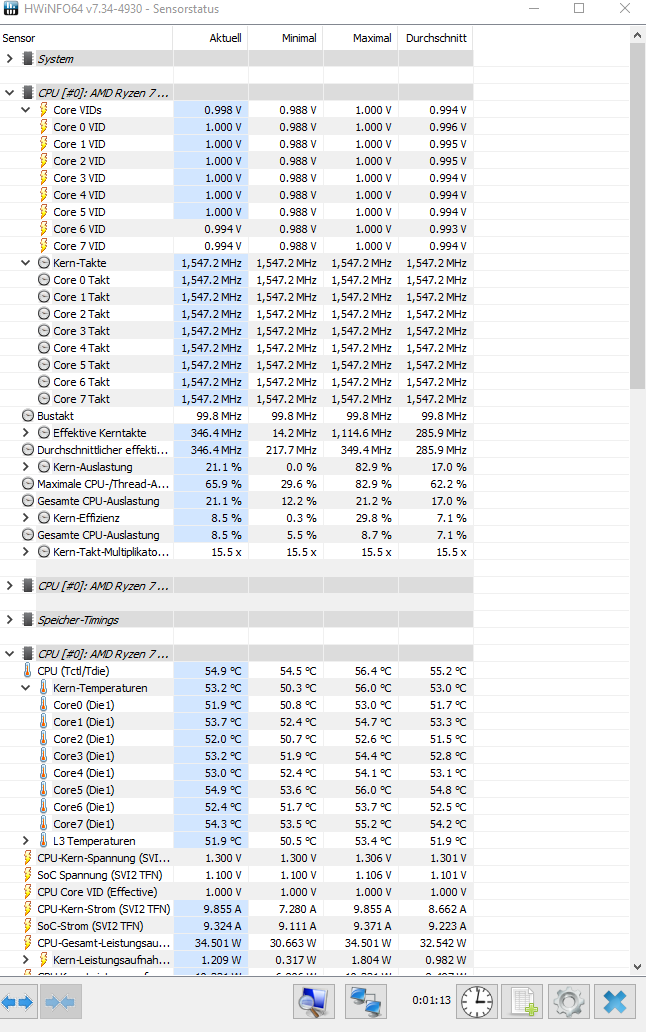This screenshot has height=1032, width=646.
Task: Click the Sensor column header
Action: (86, 38)
